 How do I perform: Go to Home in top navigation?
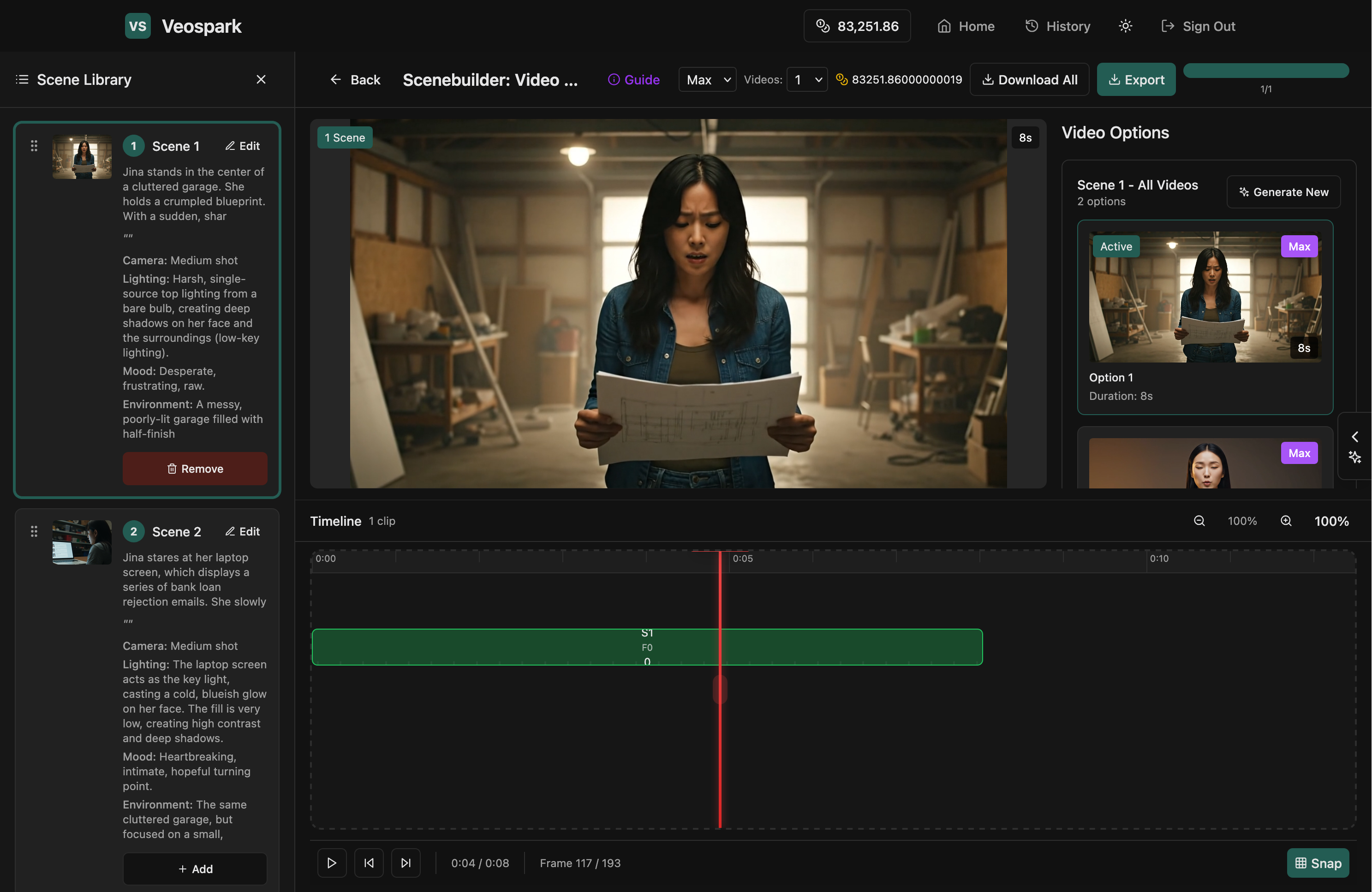tap(966, 26)
